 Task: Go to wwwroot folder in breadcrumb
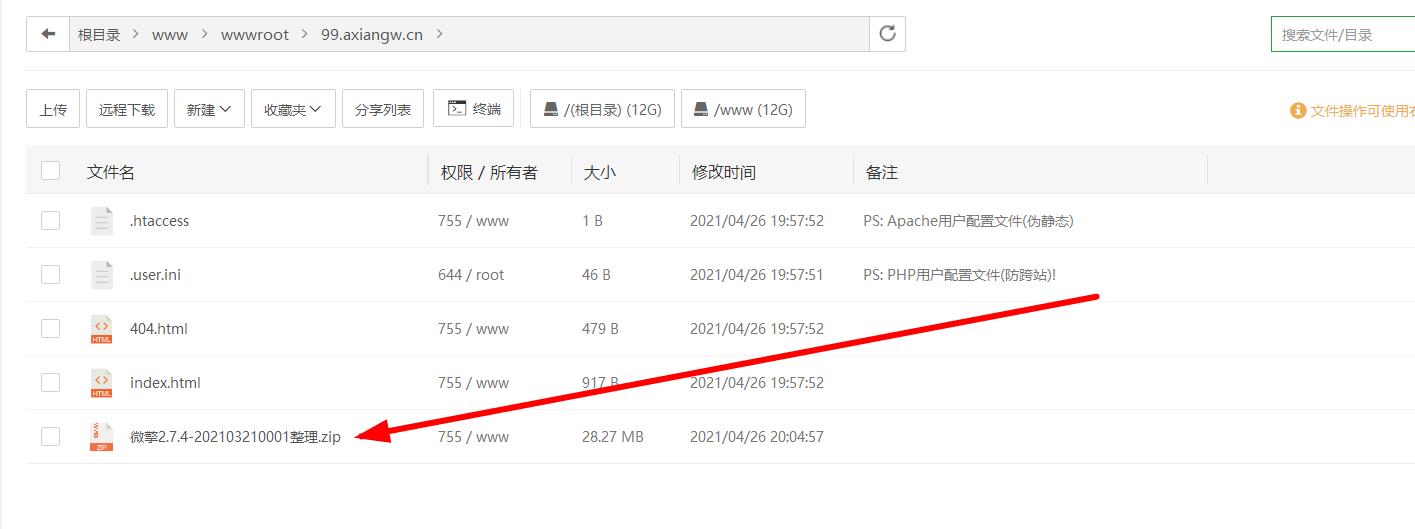(x=255, y=34)
